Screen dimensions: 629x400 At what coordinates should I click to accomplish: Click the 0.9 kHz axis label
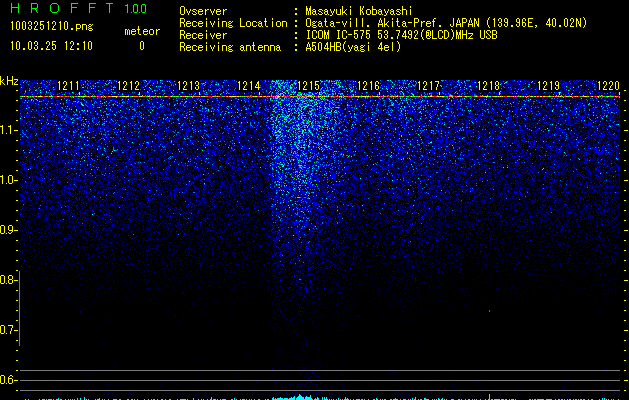point(8,230)
